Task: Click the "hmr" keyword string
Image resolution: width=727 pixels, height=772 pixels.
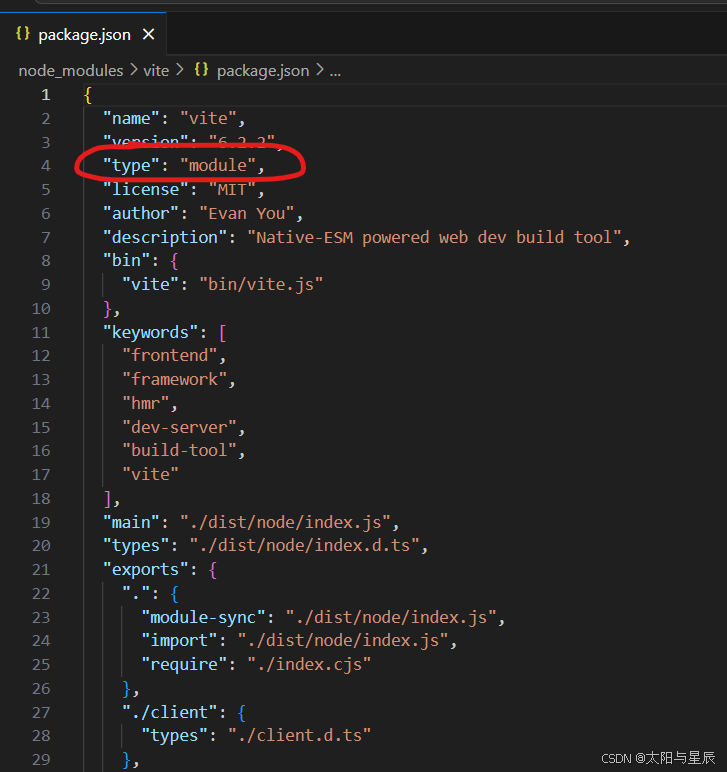Action: pyautogui.click(x=146, y=404)
